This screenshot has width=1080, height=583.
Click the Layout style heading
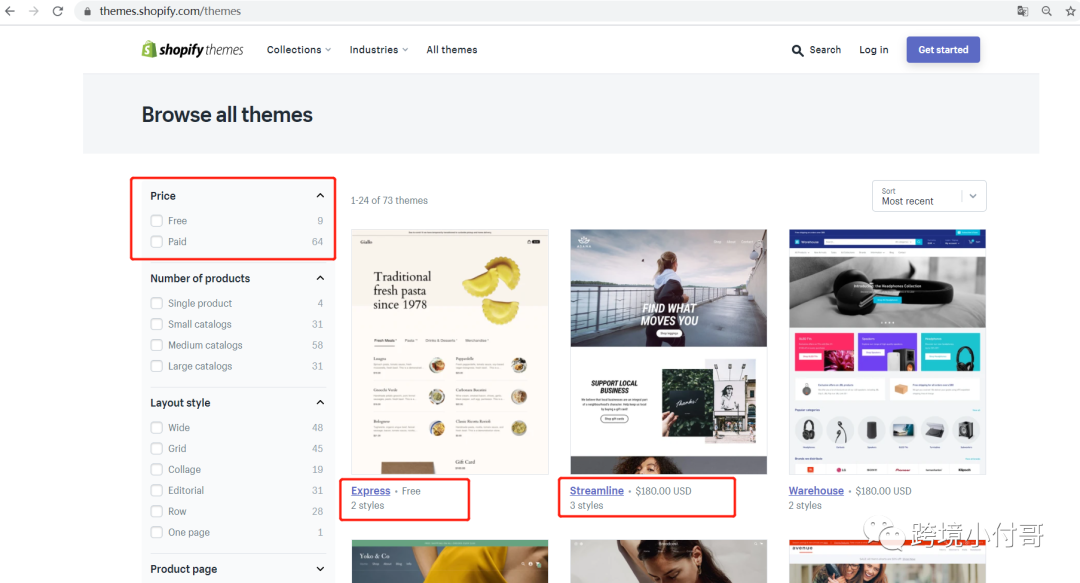(180, 402)
